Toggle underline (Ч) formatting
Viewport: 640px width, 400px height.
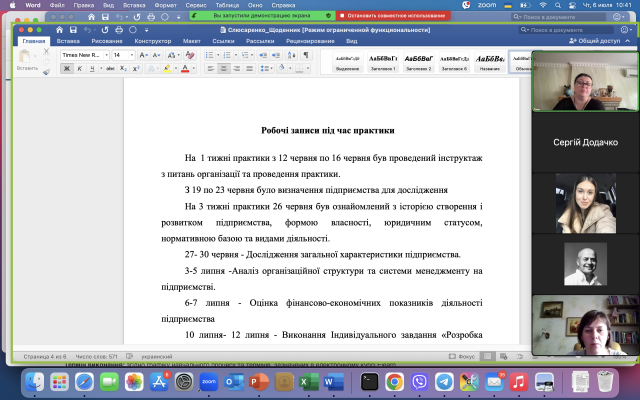click(x=92, y=69)
